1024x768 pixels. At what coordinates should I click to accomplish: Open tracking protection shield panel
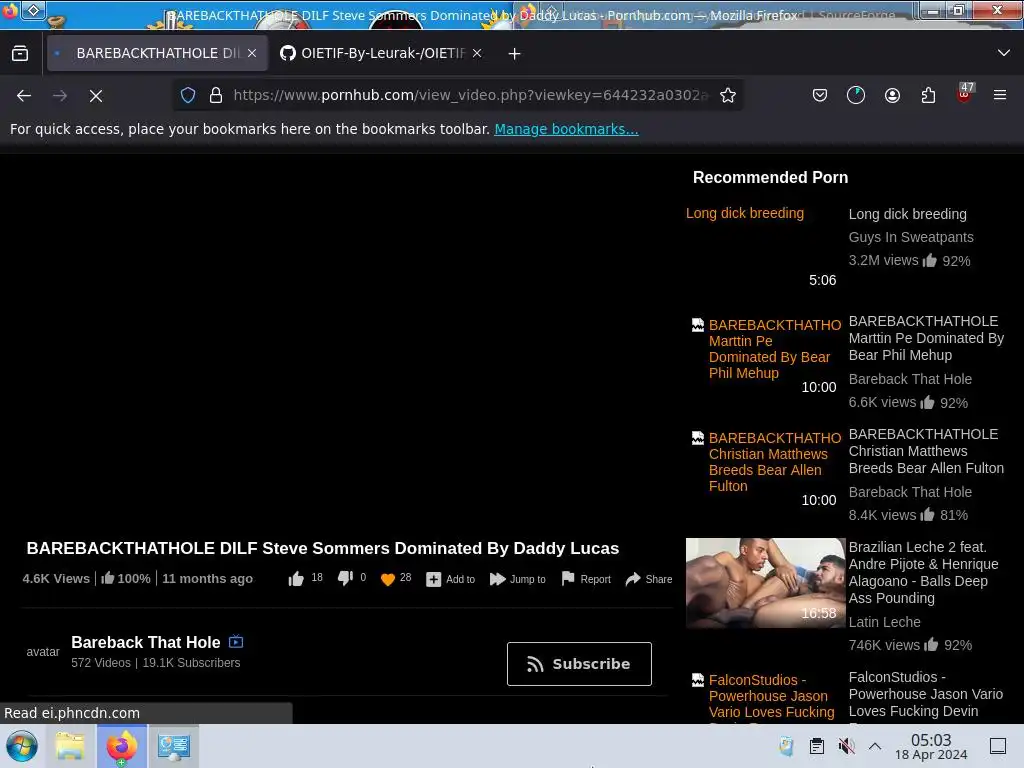tap(188, 95)
